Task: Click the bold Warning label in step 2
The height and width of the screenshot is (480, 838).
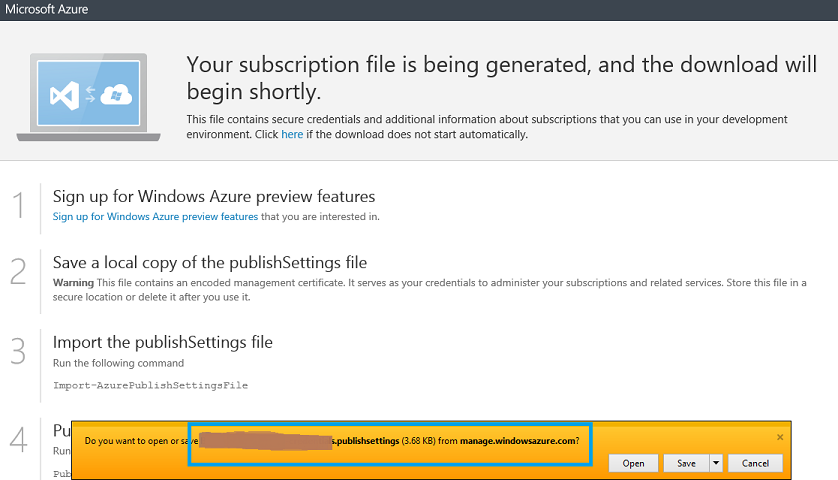Action: (x=72, y=282)
